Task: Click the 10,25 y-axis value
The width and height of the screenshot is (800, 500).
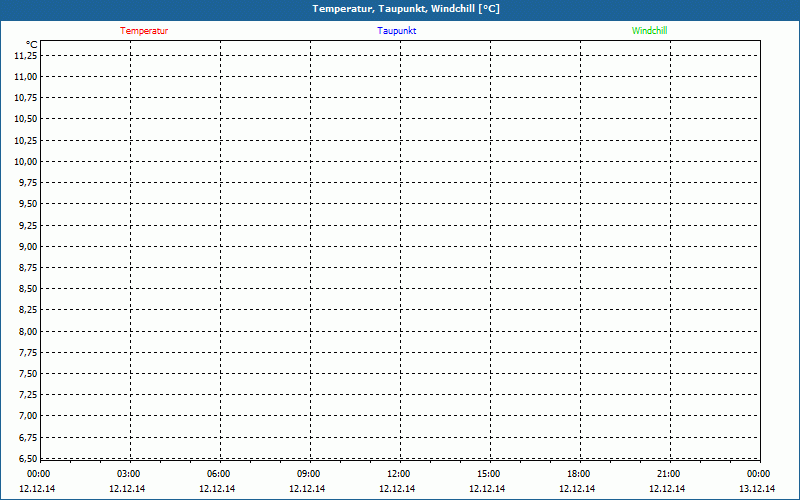Action: (26, 140)
